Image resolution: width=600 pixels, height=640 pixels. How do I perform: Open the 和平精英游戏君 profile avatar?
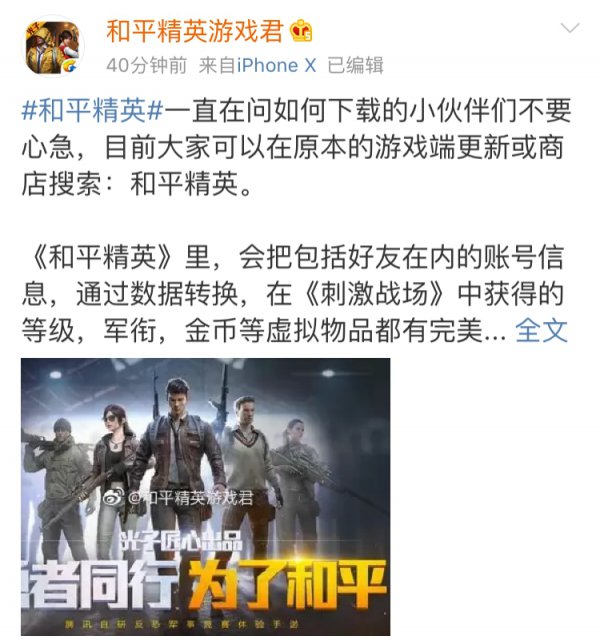pos(52,47)
